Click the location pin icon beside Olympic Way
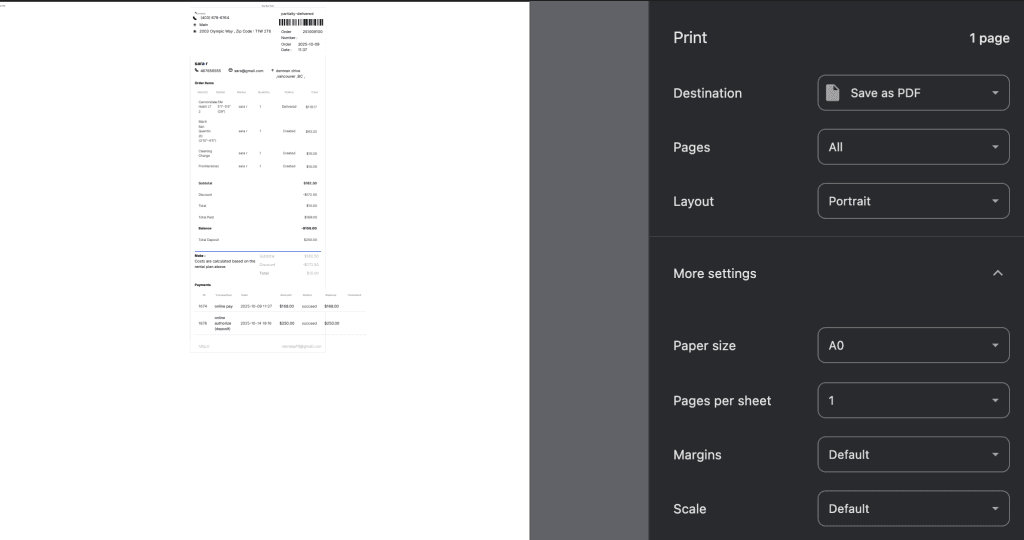The width and height of the screenshot is (1024, 540). pos(195,31)
